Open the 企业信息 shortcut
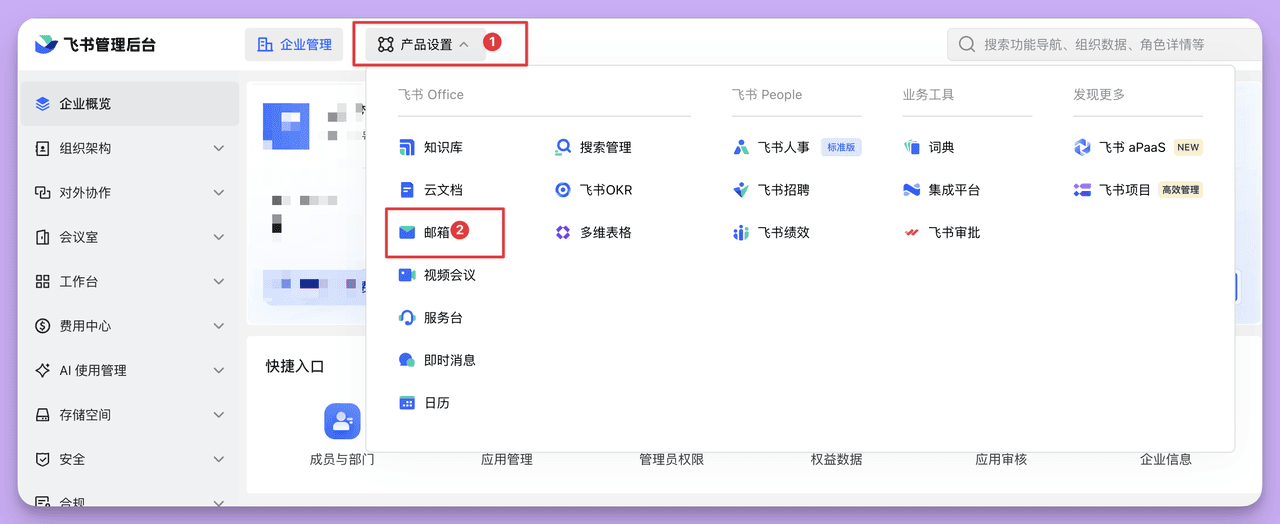 click(x=1166, y=460)
